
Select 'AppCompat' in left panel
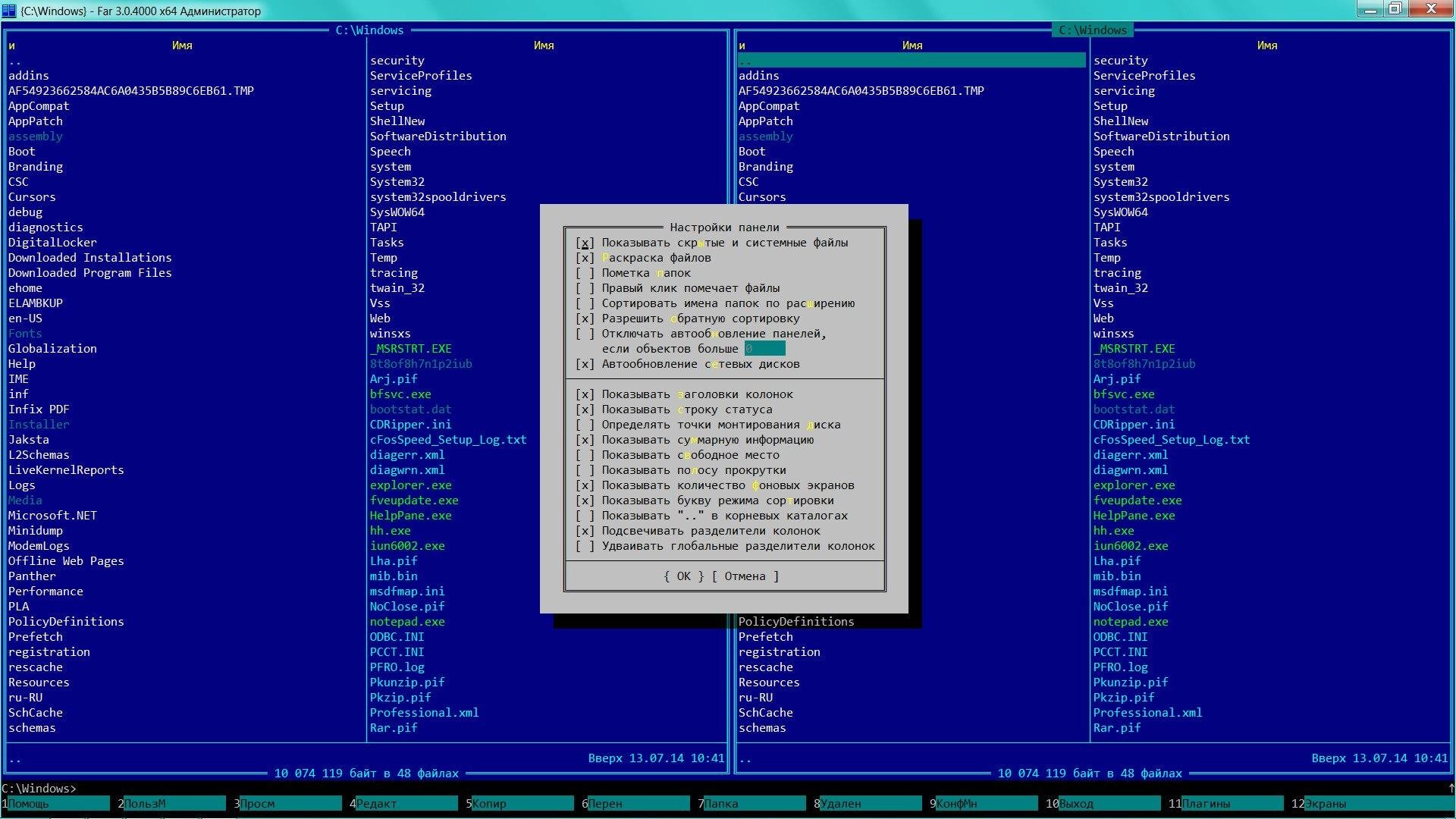(39, 106)
